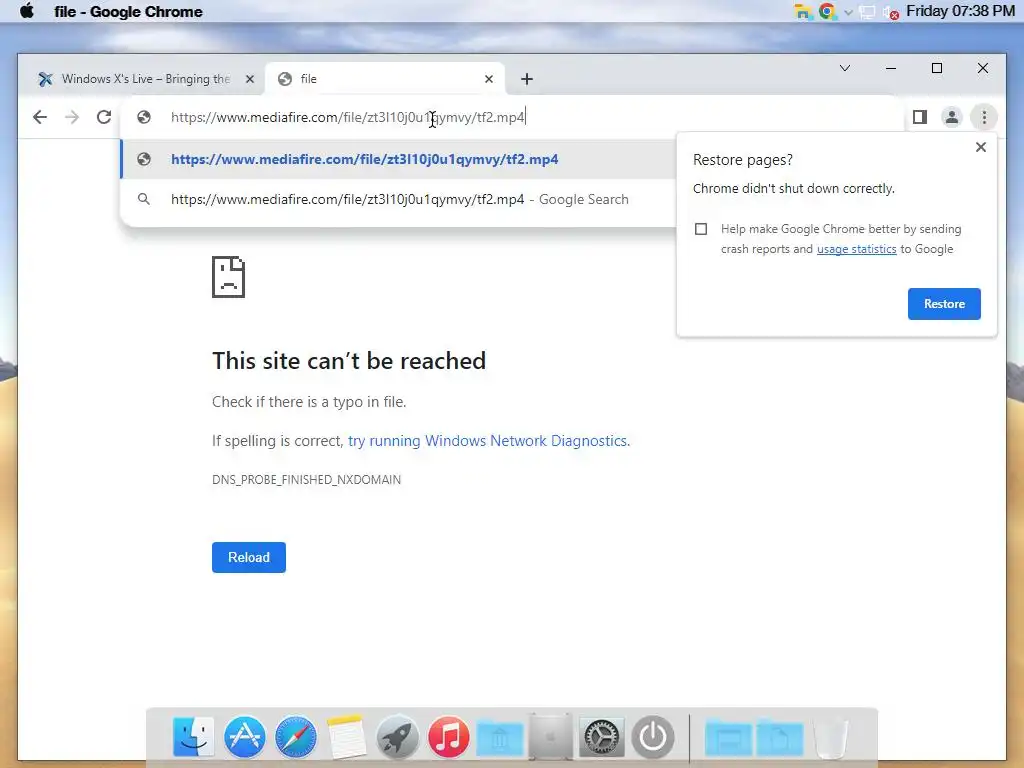Click Friday 07:38 PM clock
This screenshot has height=768, width=1024.
click(x=960, y=11)
